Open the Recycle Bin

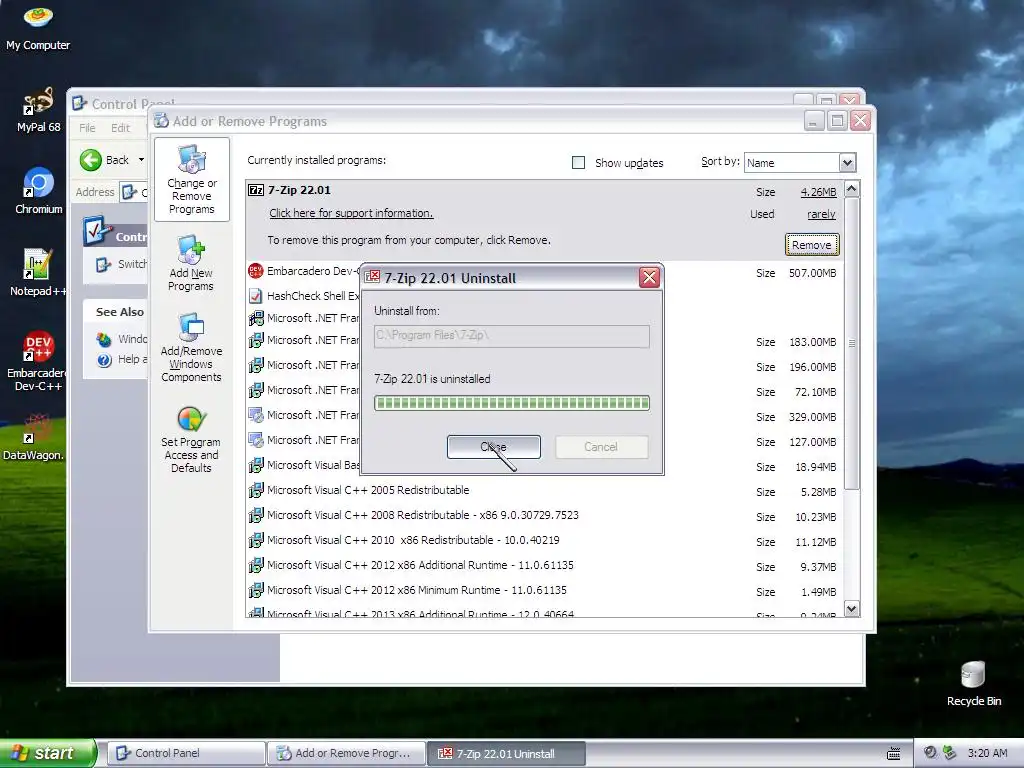point(973,684)
